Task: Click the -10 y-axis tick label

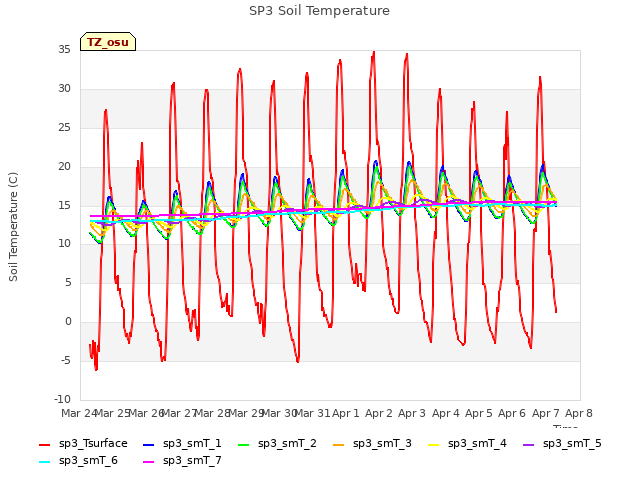Action: point(62,399)
